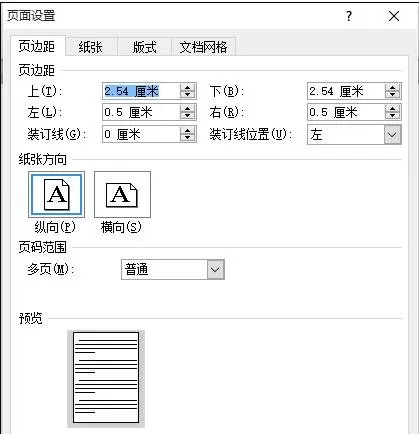419x434 pixels.
Task: Decrease the 左(L) left margin value
Action: click(188, 116)
